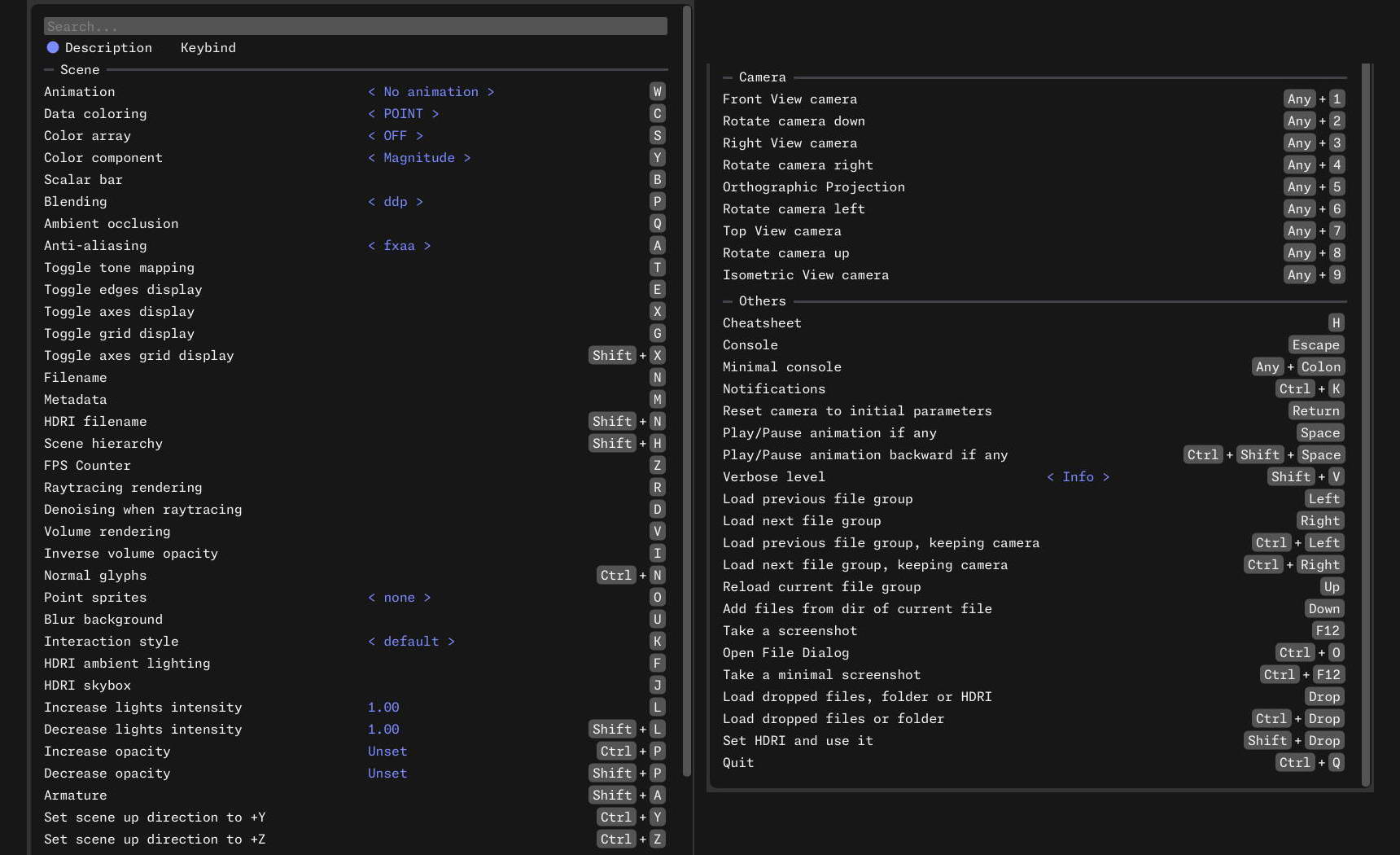Click the Return key badge for reset camera
The width and height of the screenshot is (1400, 855).
tap(1316, 411)
